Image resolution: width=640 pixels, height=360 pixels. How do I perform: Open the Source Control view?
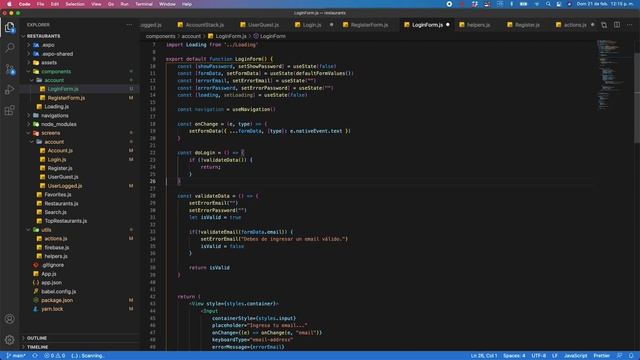point(9,69)
